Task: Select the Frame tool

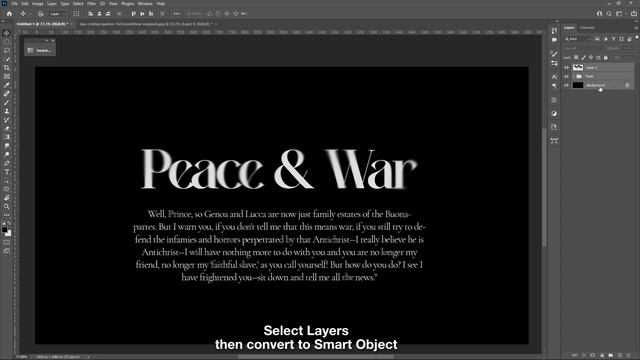Action: click(7, 76)
